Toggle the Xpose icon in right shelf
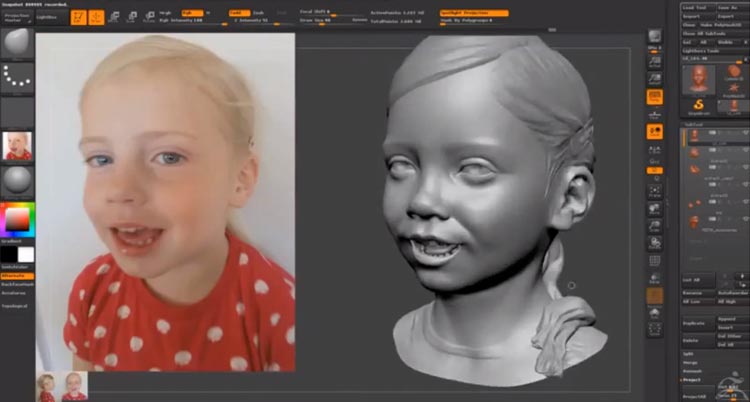The image size is (750, 402). (x=655, y=330)
